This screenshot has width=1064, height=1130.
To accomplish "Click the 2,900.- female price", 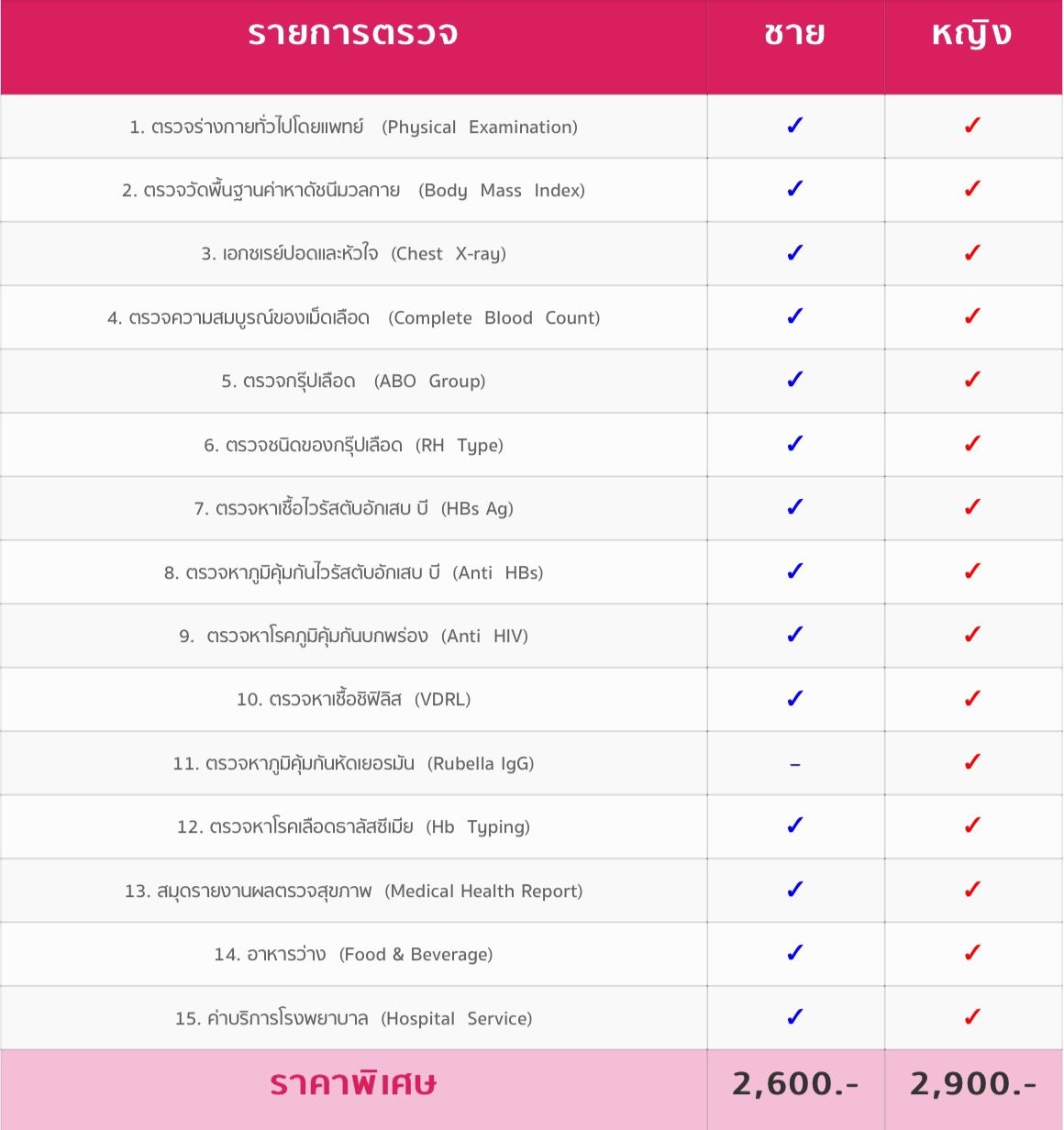I will [x=972, y=1084].
